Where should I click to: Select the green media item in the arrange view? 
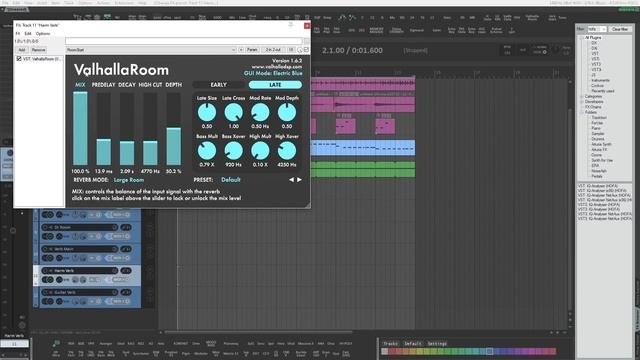tap(363, 169)
